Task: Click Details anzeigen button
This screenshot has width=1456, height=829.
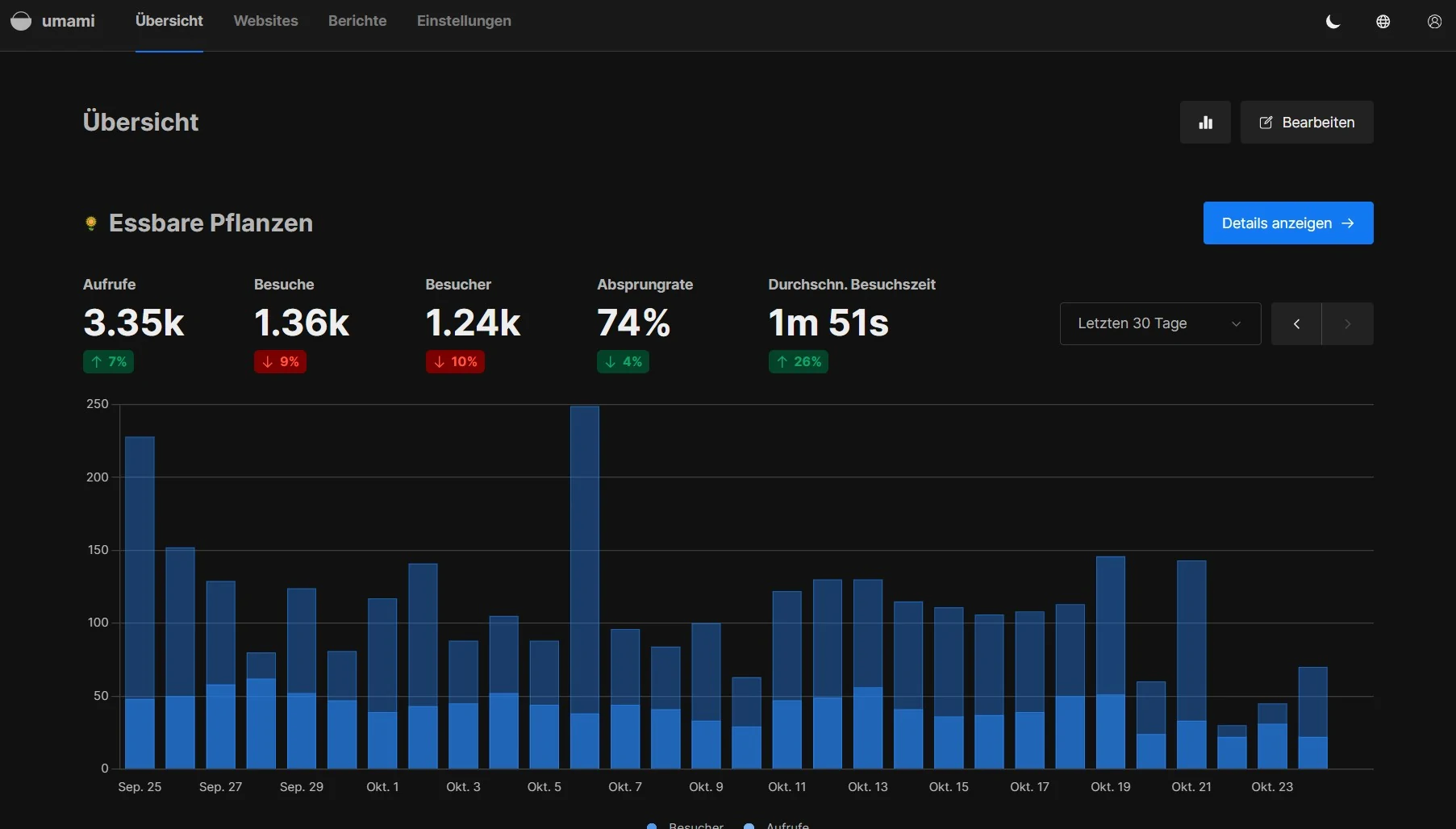Action: coord(1287,223)
